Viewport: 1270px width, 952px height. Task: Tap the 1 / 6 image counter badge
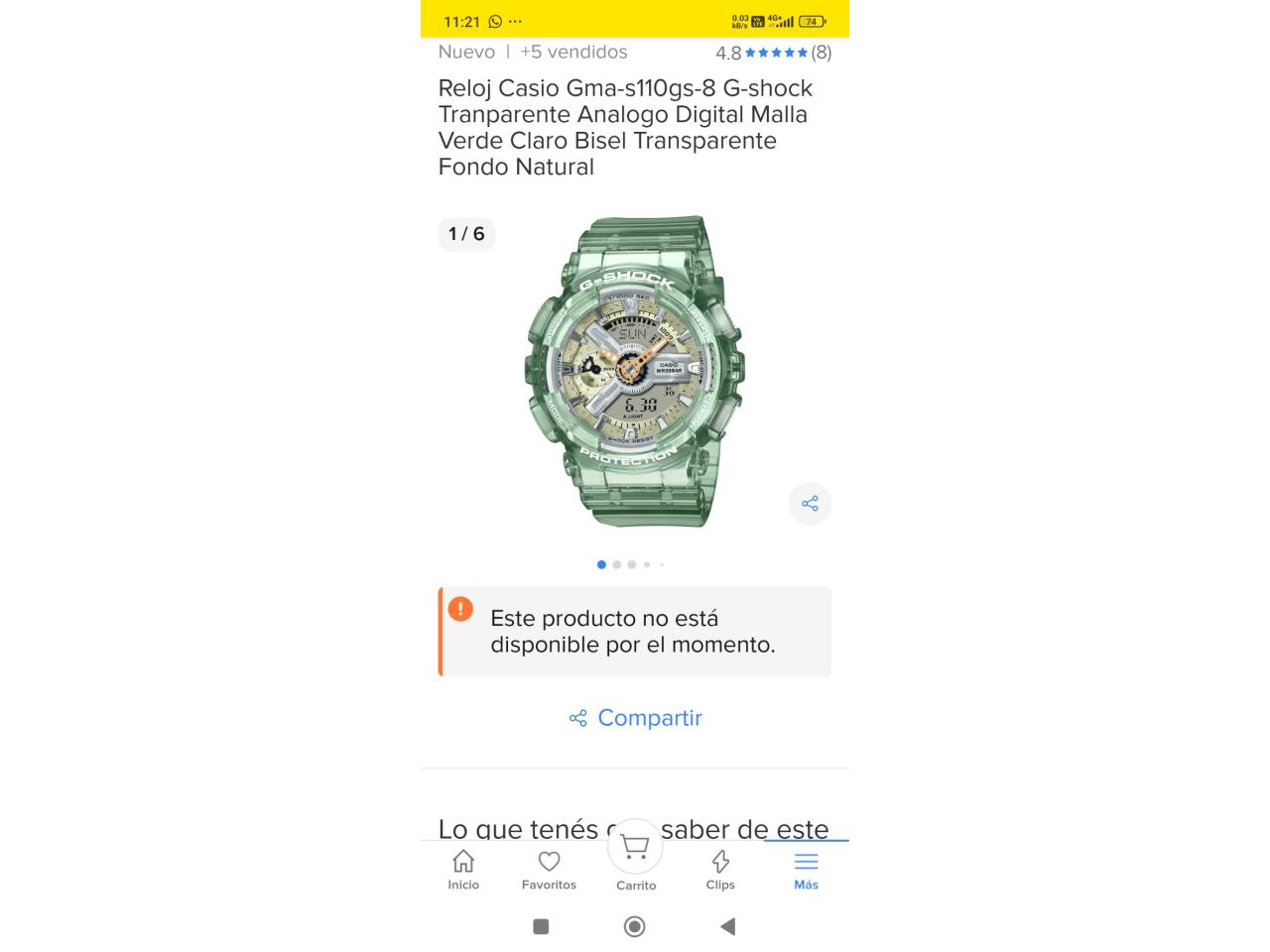[466, 234]
